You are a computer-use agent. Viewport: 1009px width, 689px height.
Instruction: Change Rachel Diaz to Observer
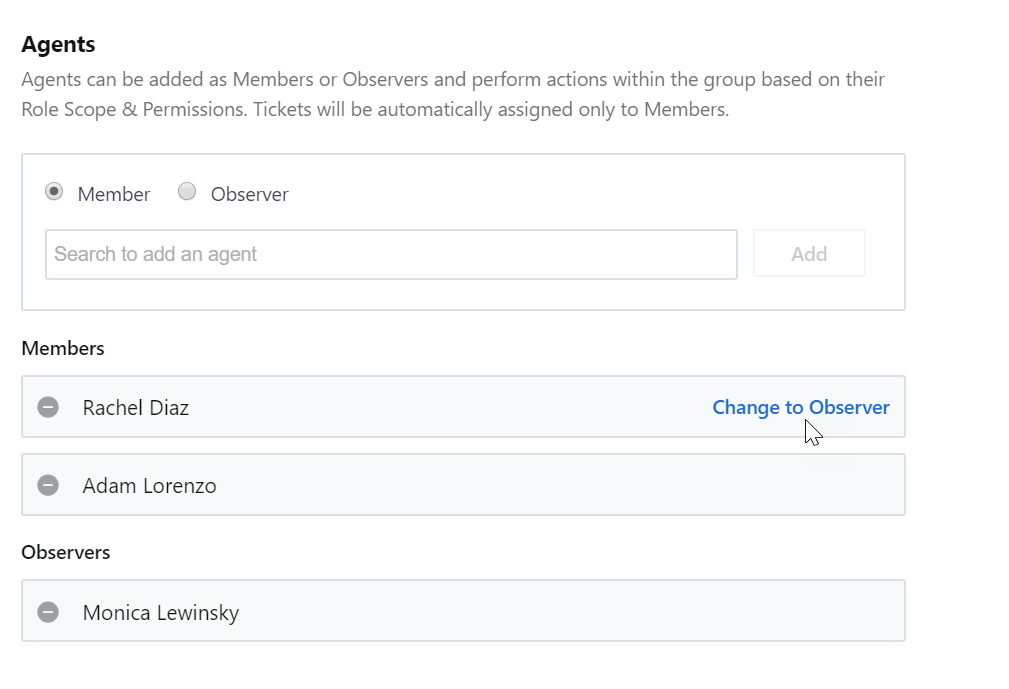coord(801,407)
